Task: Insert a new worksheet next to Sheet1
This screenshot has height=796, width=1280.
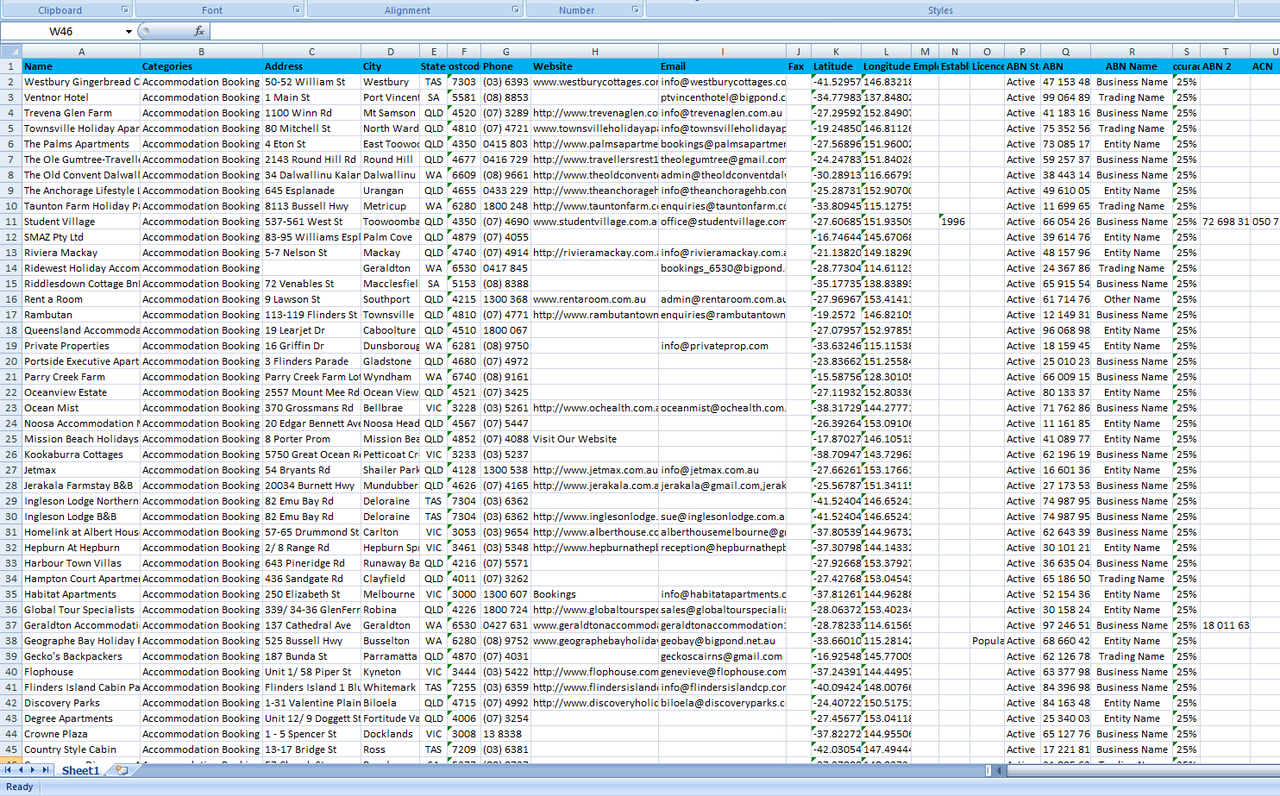Action: coord(121,771)
